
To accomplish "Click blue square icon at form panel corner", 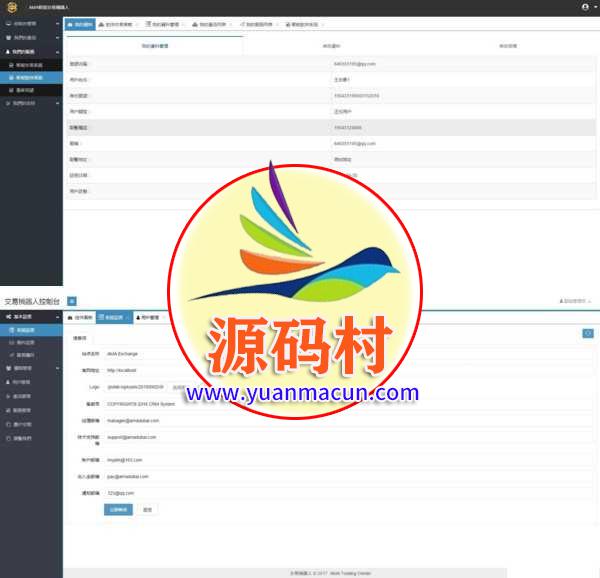I will pyautogui.click(x=588, y=334).
